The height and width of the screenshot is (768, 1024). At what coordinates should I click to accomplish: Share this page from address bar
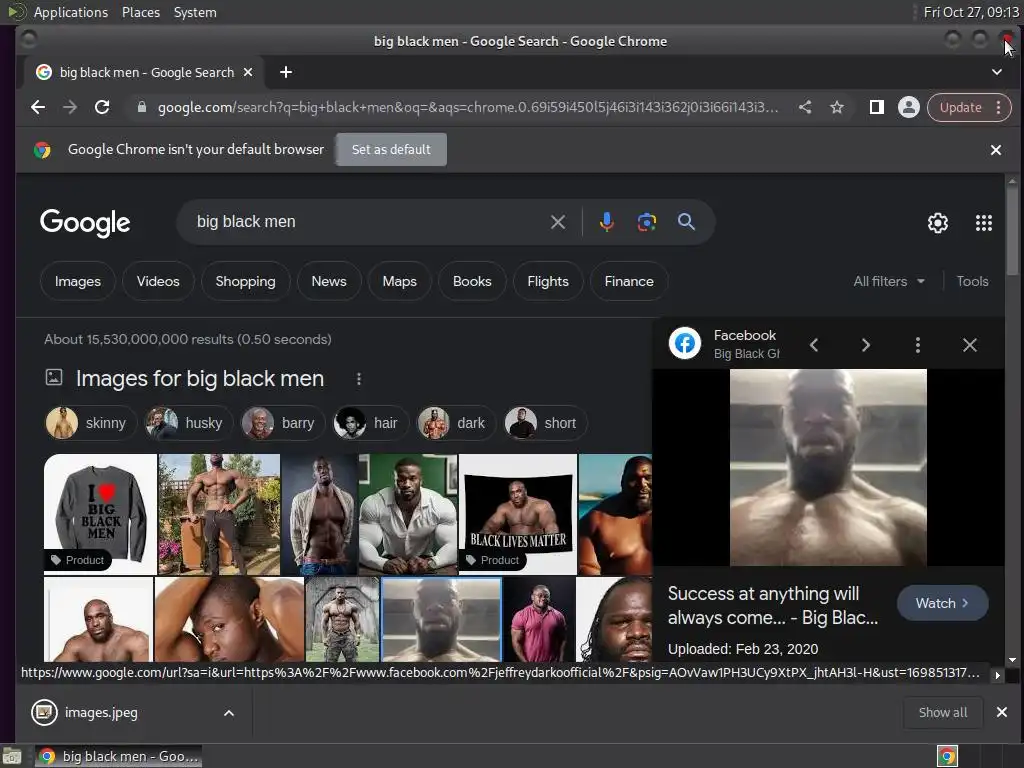pos(805,107)
